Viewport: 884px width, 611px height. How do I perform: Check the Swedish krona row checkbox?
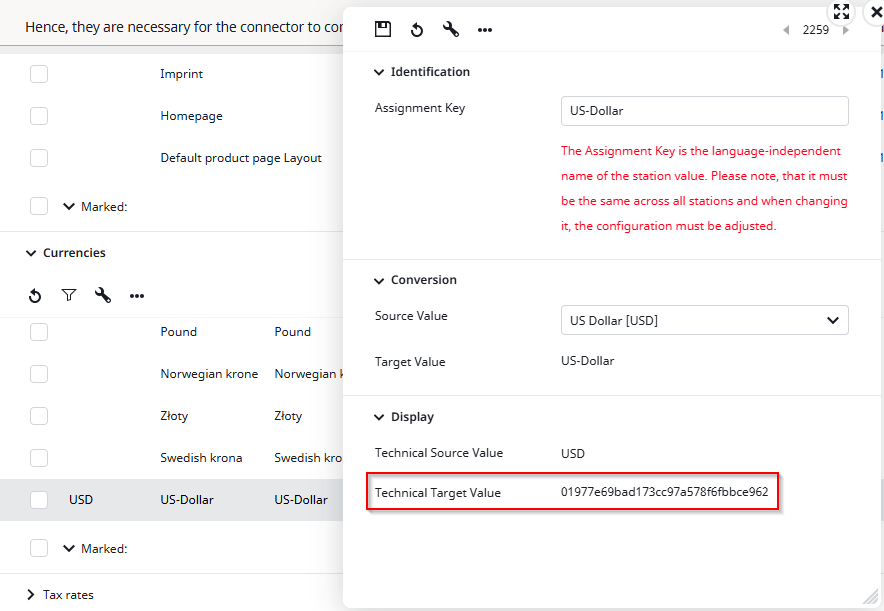(39, 458)
